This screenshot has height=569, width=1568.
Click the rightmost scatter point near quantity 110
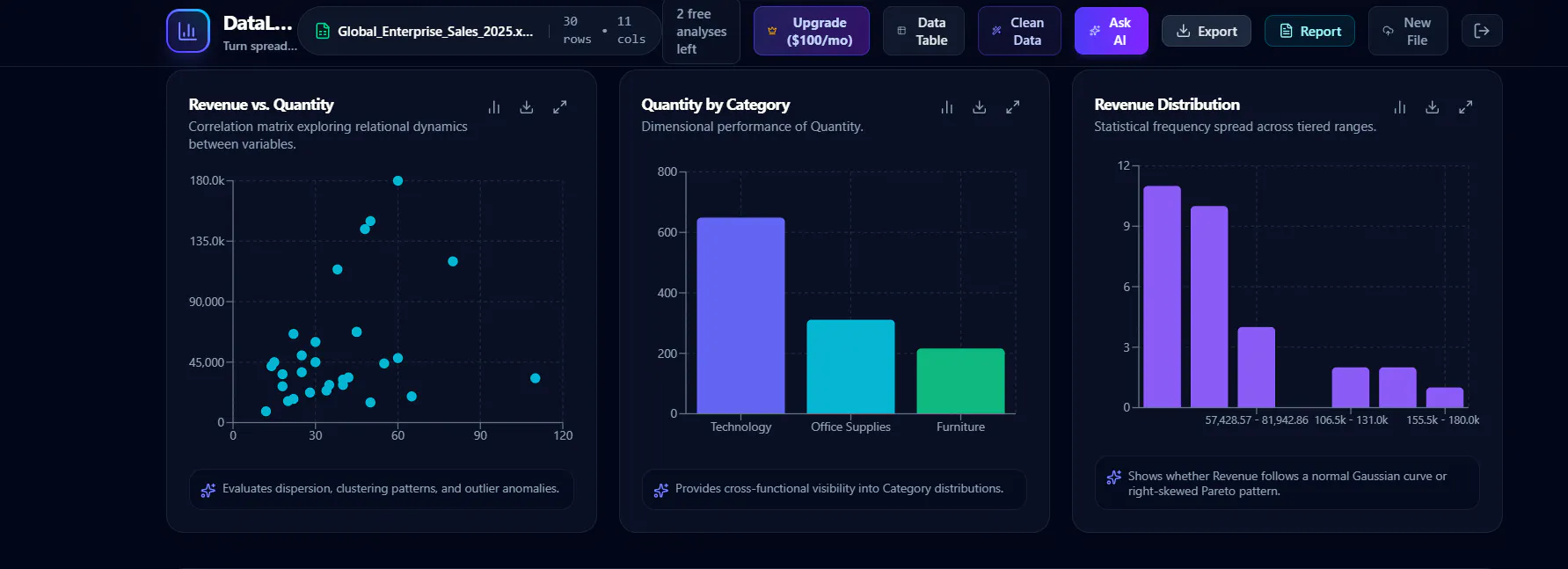[535, 378]
